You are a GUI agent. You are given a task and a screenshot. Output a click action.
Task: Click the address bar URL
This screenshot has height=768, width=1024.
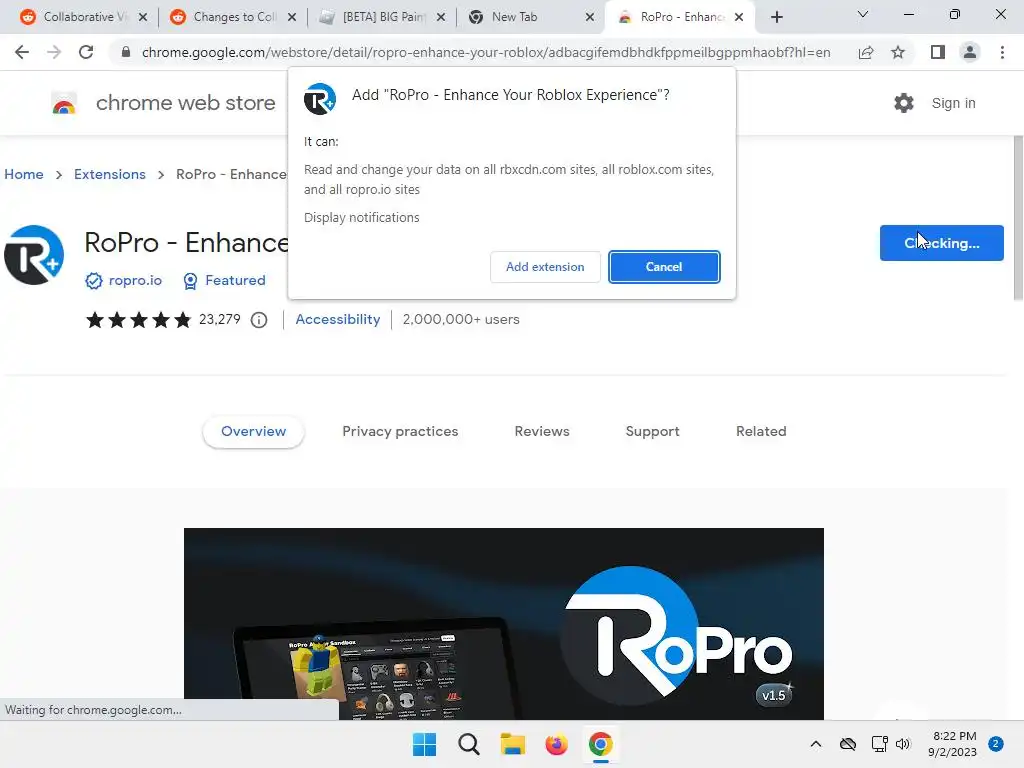click(x=486, y=52)
